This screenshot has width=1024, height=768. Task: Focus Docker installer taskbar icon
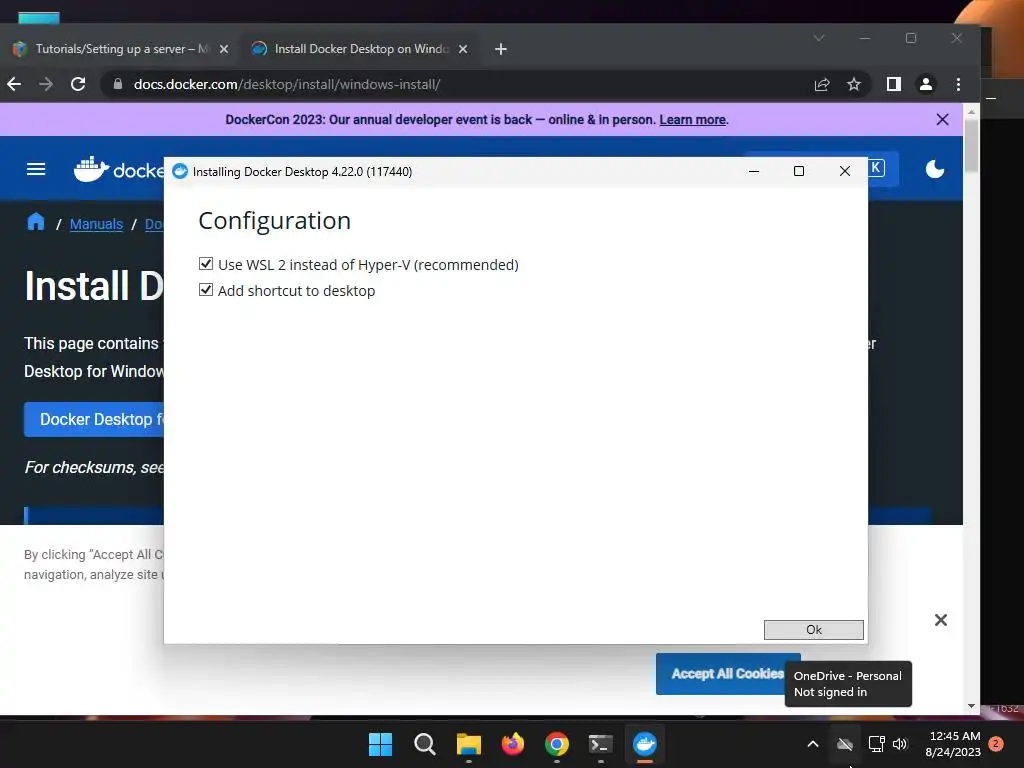[645, 744]
